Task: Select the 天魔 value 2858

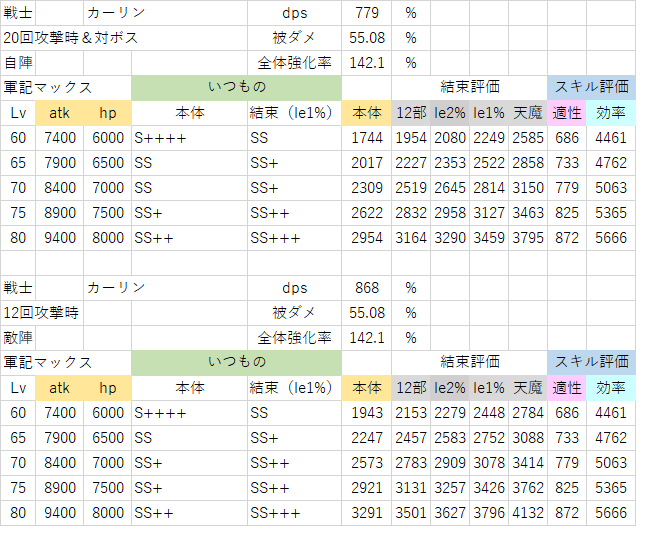Action: (x=528, y=163)
